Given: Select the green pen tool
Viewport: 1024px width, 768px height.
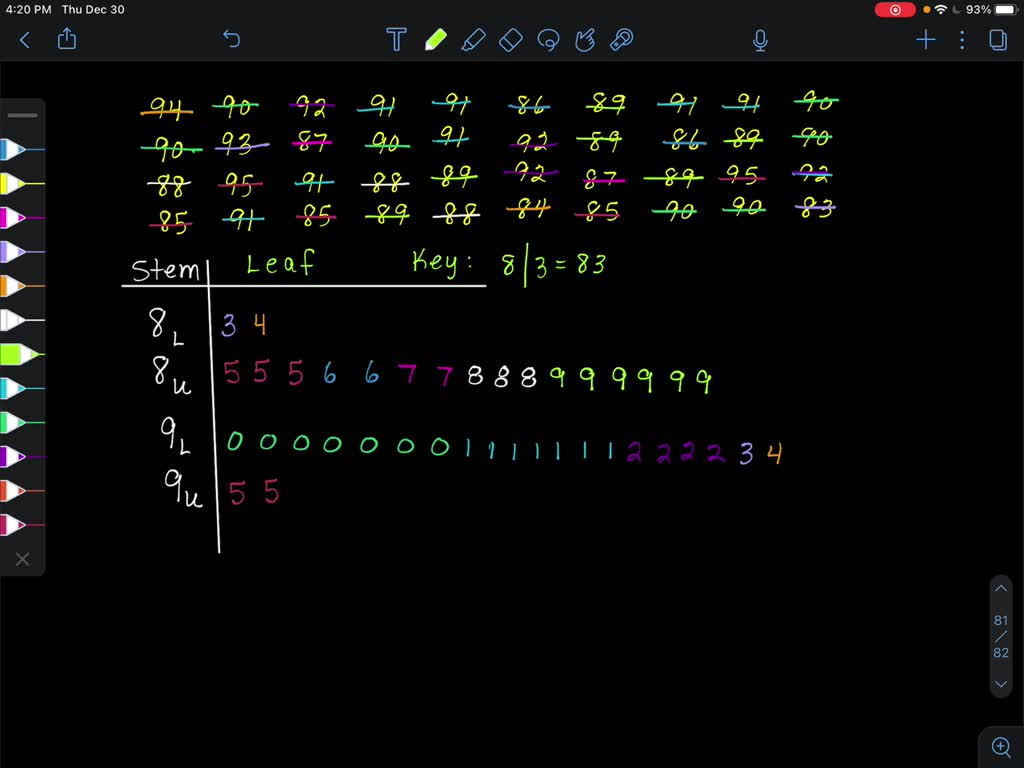Looking at the screenshot, I should coord(435,40).
